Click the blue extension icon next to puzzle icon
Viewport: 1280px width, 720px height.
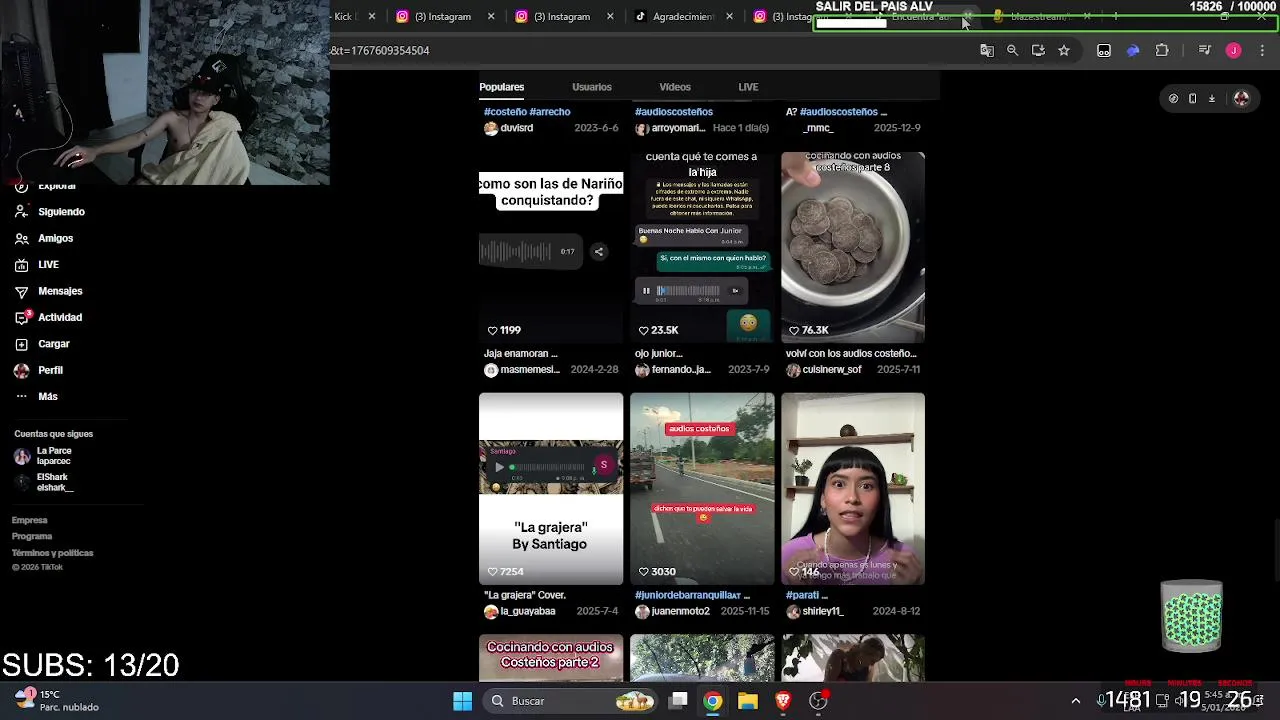pyautogui.click(x=1133, y=50)
